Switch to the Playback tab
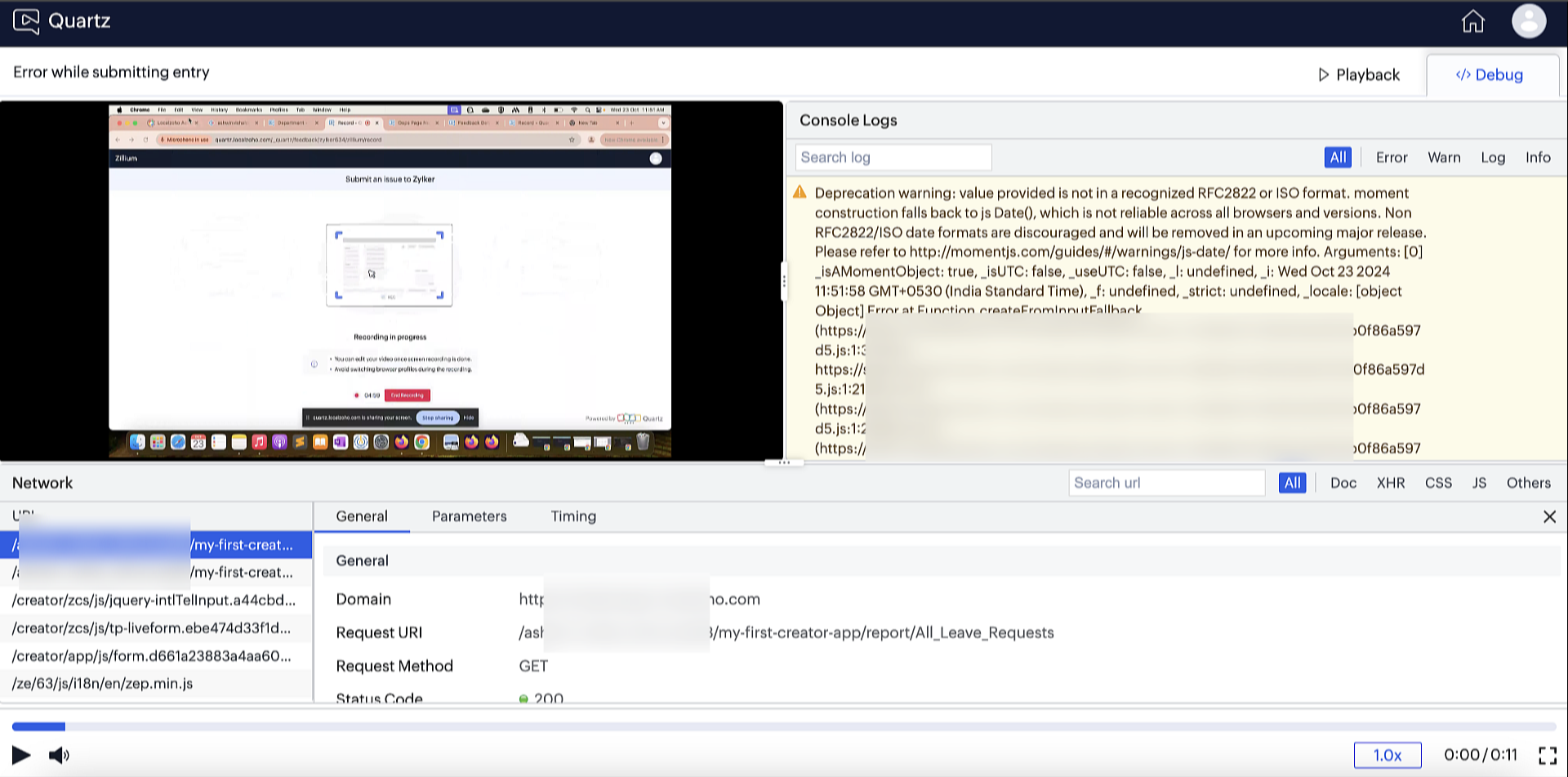This screenshot has width=1568, height=777. pyautogui.click(x=1359, y=75)
